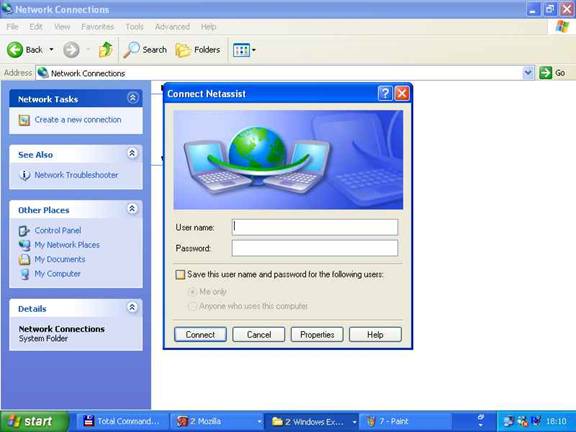Click the Address bar text field
This screenshot has height=432, width=576.
[279, 73]
